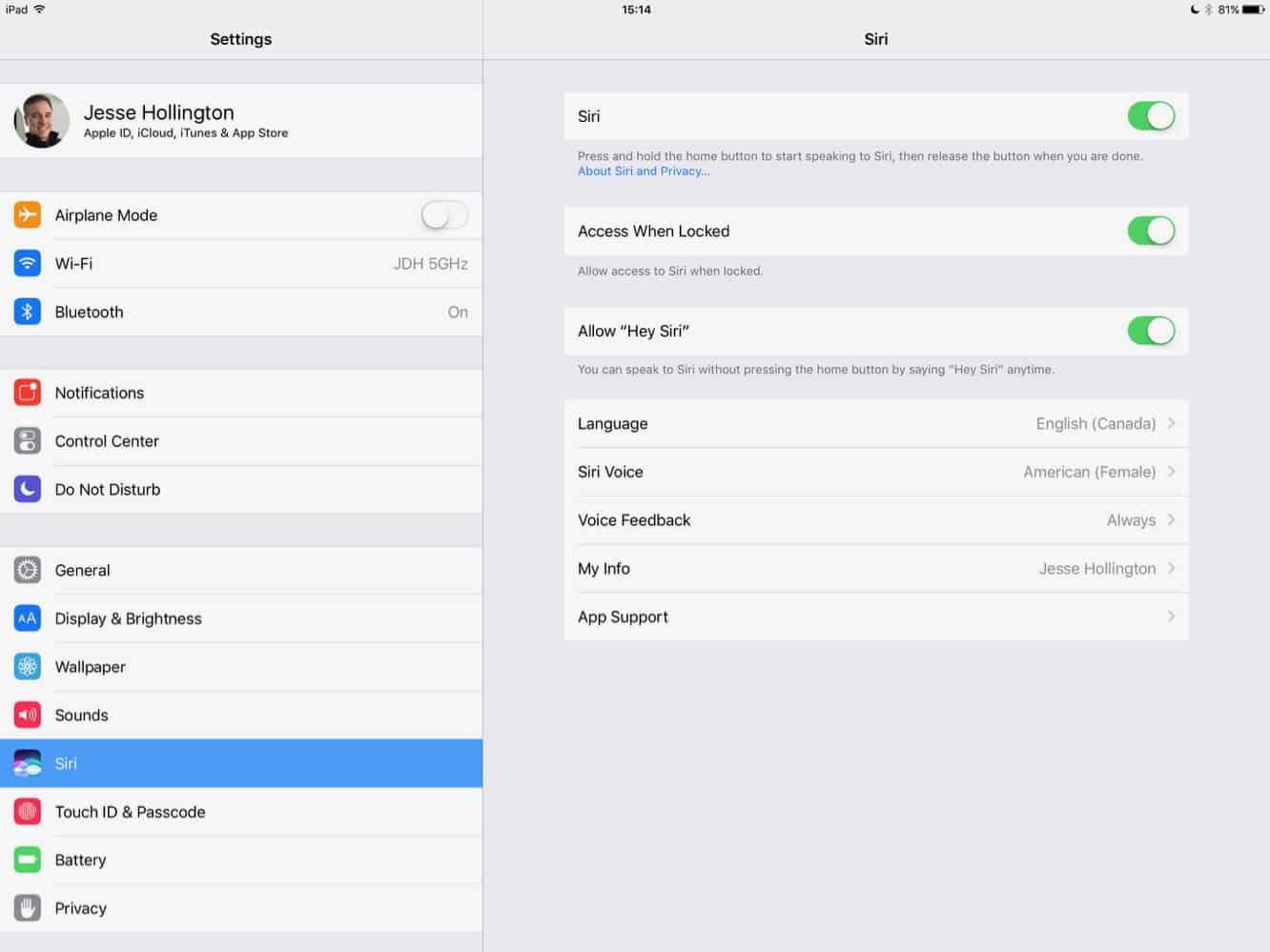Screen dimensions: 1270x952
Task: Select Do Not Disturb label
Action: pyautogui.click(x=108, y=490)
